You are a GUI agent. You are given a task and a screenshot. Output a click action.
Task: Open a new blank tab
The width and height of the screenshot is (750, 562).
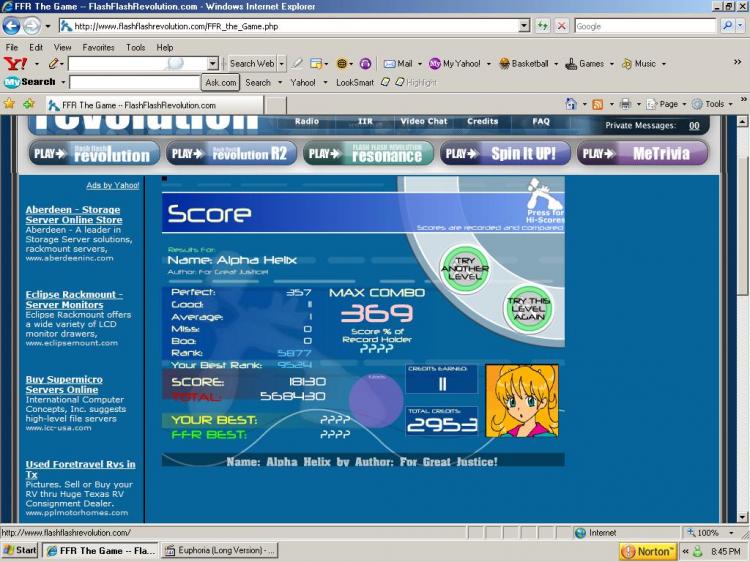coord(276,106)
